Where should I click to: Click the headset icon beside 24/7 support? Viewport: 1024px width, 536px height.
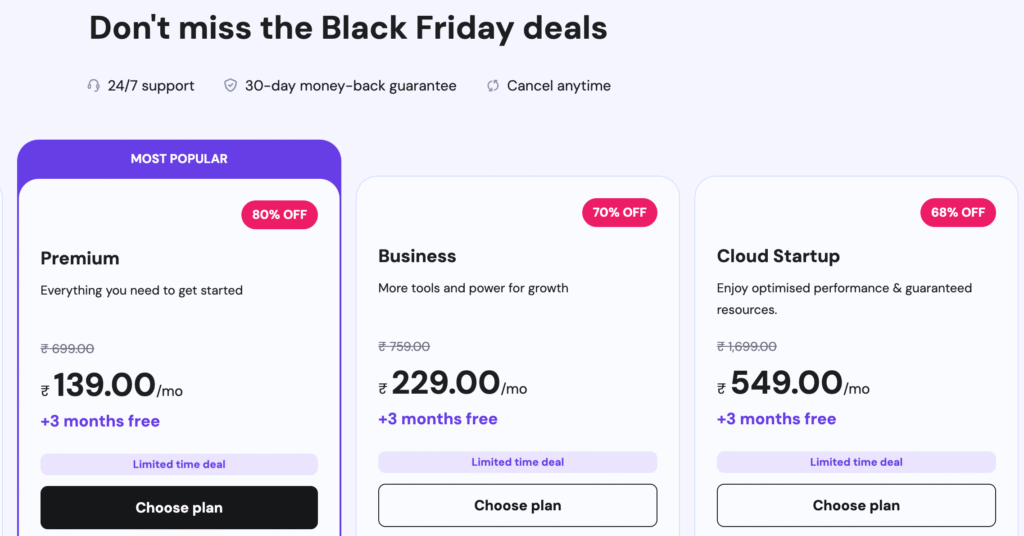(x=94, y=86)
